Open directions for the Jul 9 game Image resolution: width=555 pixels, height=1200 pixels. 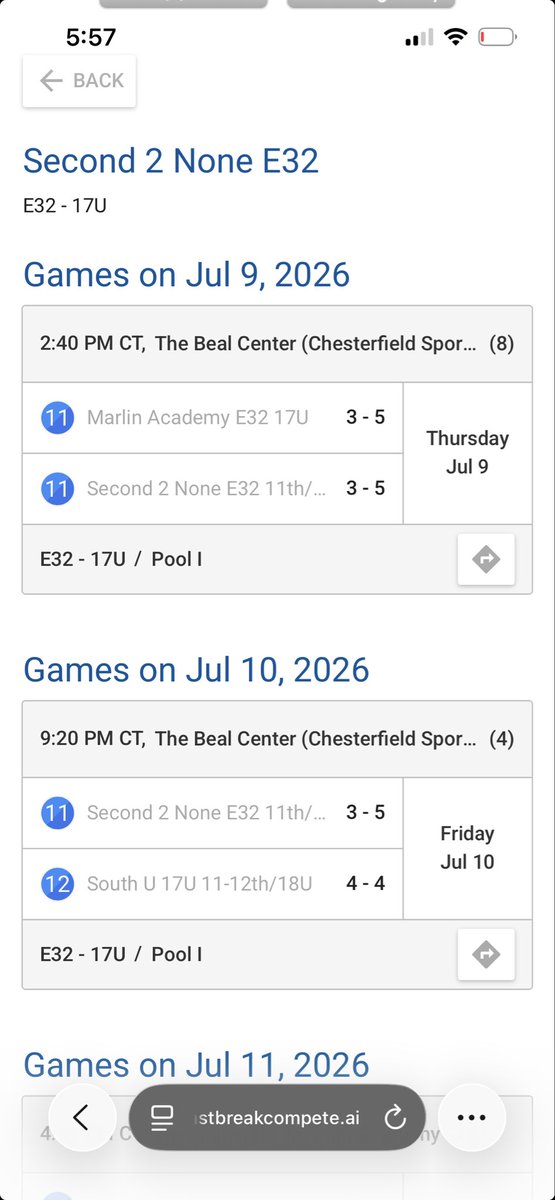(x=486, y=559)
